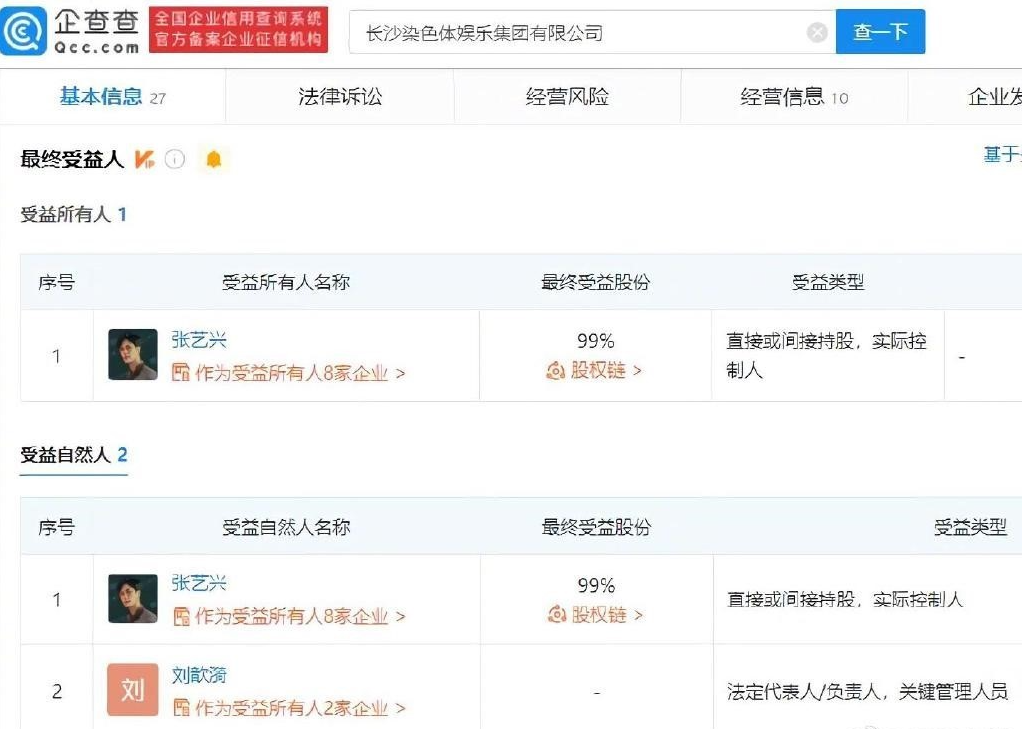The height and width of the screenshot is (729, 1022).
Task: Click 受益自然人名称 column header
Action: tap(286, 527)
